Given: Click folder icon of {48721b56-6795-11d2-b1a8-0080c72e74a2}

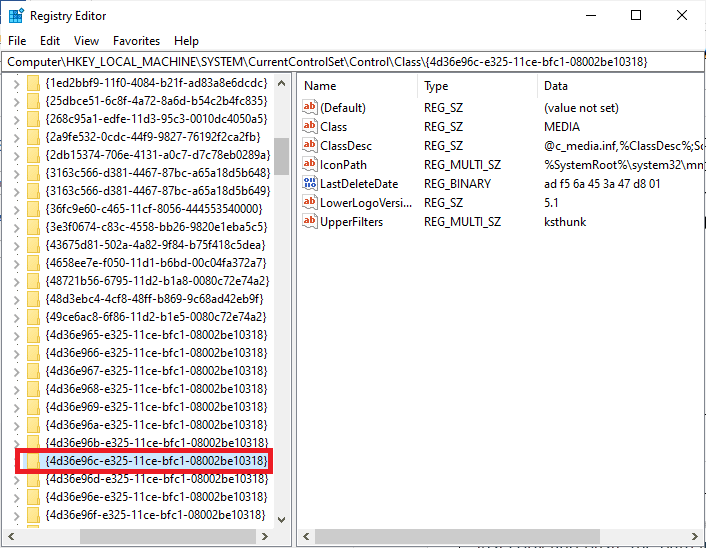Looking at the screenshot, I should click(33, 281).
